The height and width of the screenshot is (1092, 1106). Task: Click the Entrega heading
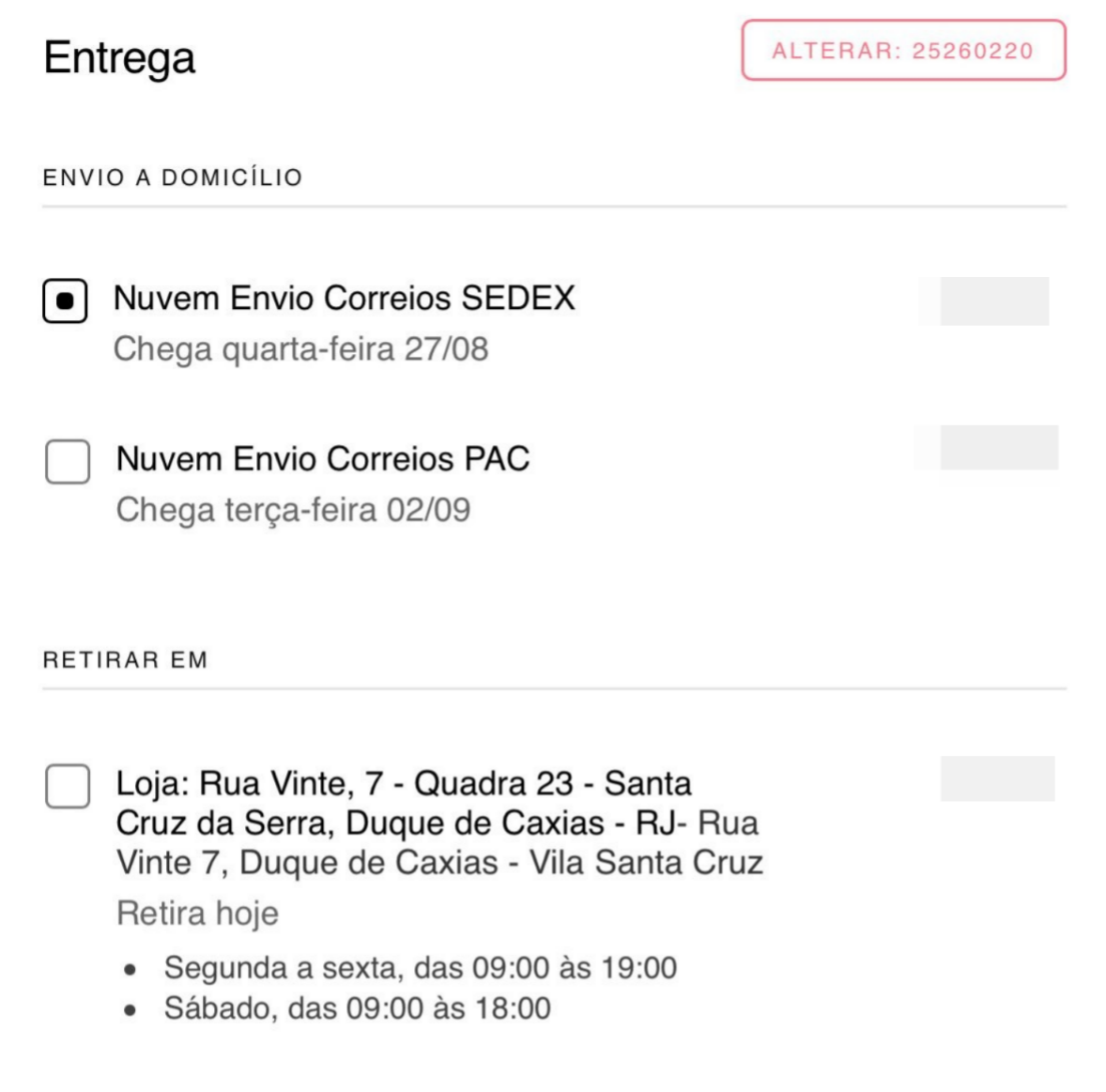click(x=119, y=58)
